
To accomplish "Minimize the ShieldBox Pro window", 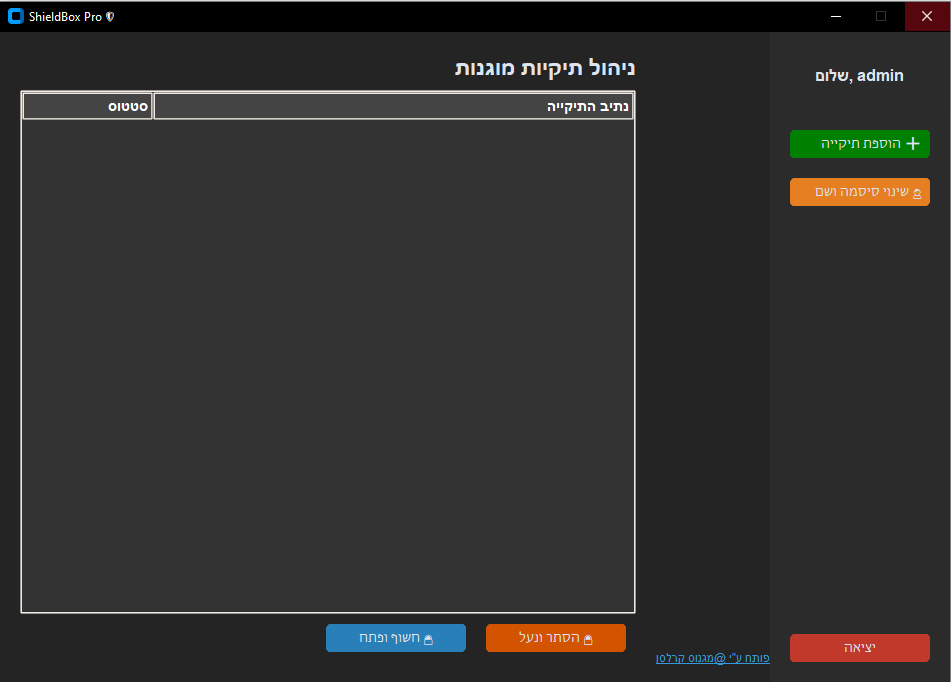I will [835, 16].
